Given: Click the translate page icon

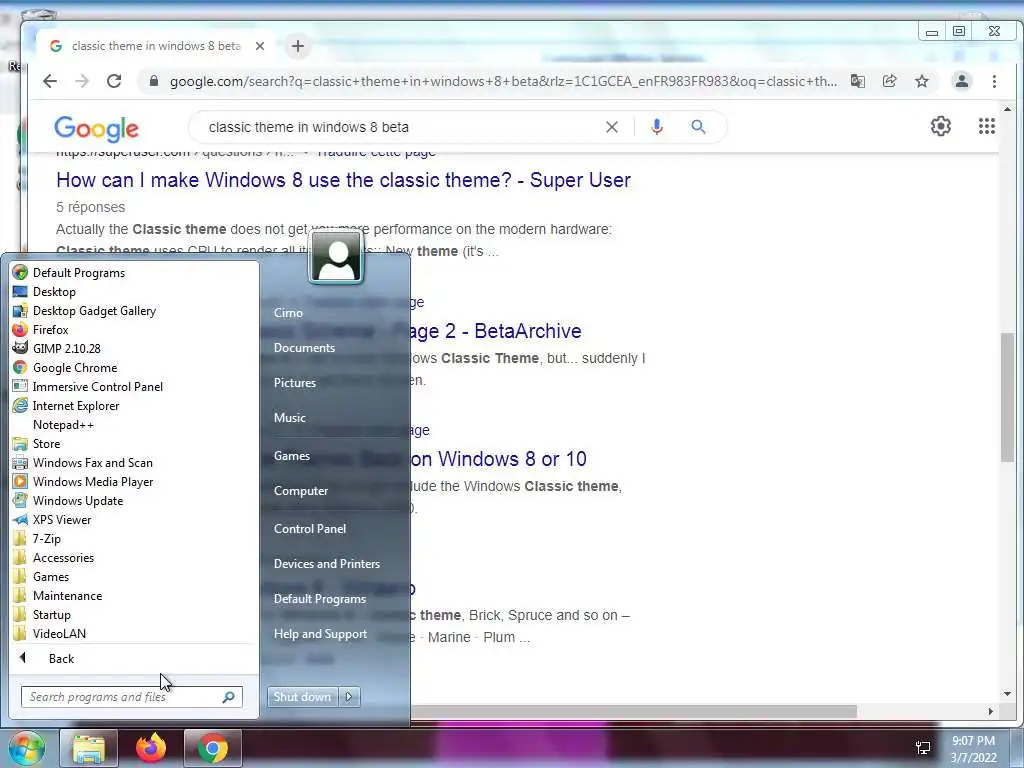Looking at the screenshot, I should pyautogui.click(x=857, y=81).
